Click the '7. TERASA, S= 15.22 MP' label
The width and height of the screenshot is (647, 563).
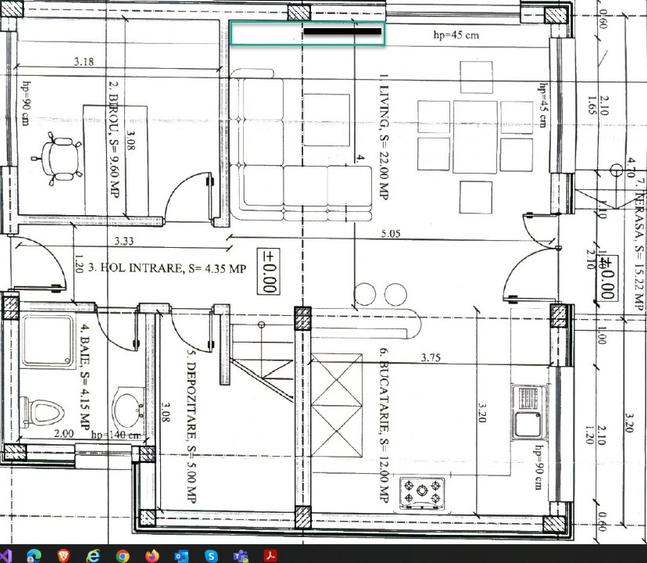(640, 244)
